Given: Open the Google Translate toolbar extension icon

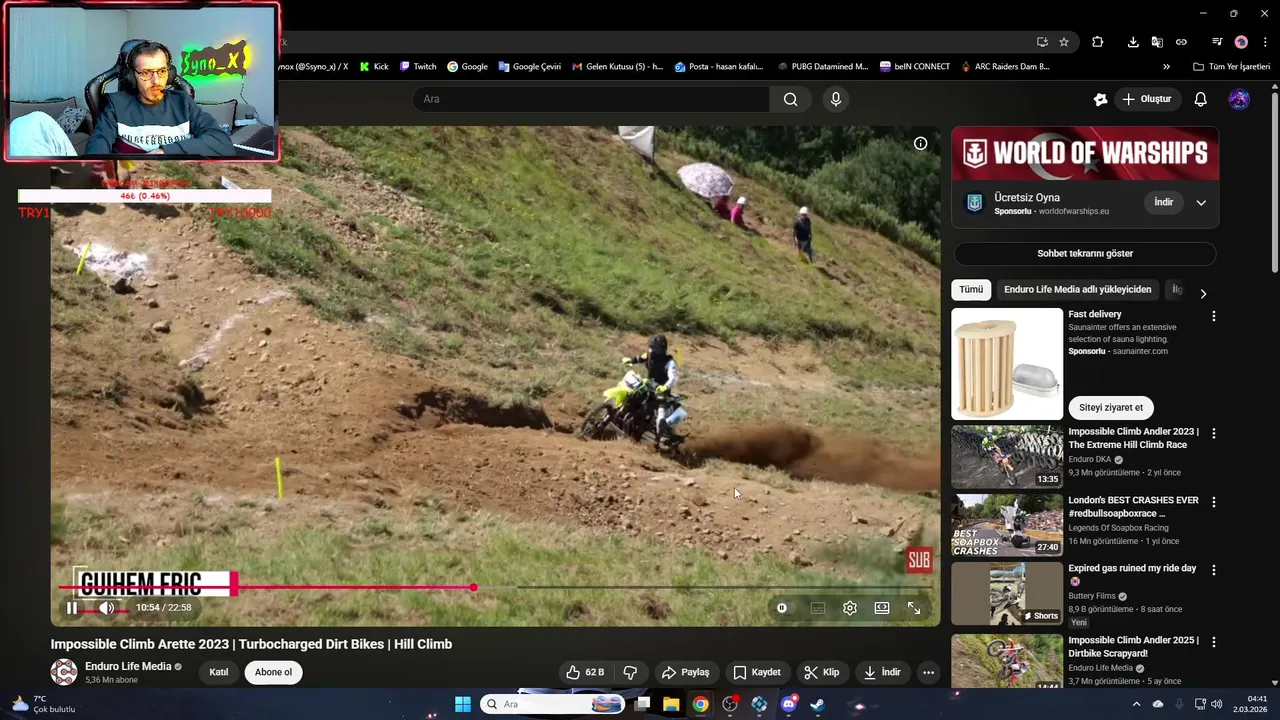Looking at the screenshot, I should click(1157, 42).
